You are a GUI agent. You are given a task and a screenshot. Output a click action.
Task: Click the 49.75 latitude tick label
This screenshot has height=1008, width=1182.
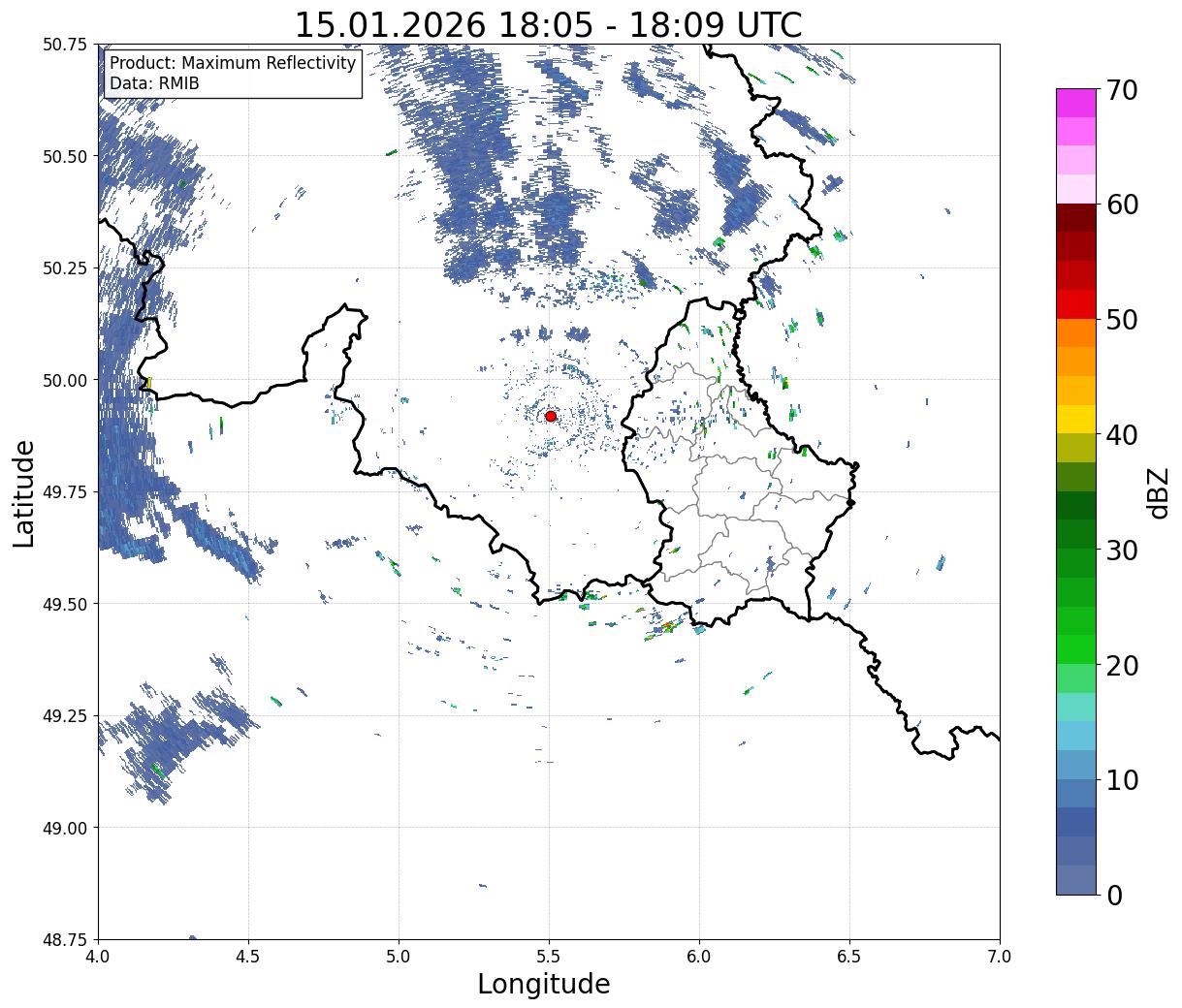65,492
